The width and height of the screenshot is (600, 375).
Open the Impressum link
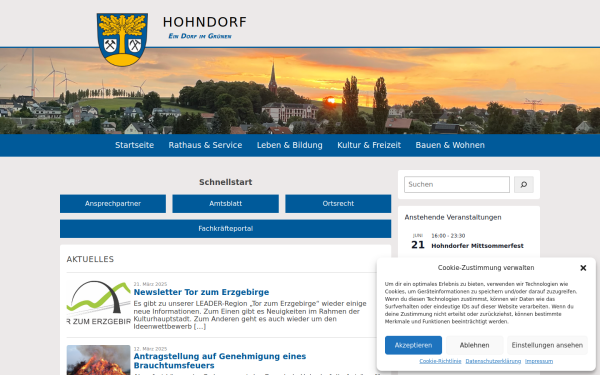pyautogui.click(x=539, y=361)
